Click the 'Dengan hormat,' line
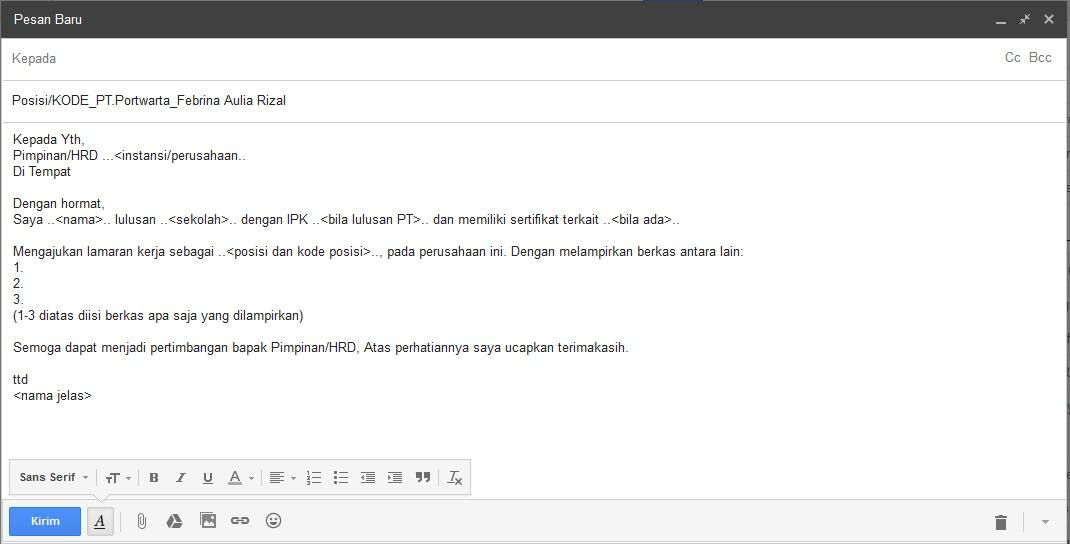Image resolution: width=1070 pixels, height=544 pixels. coord(59,203)
